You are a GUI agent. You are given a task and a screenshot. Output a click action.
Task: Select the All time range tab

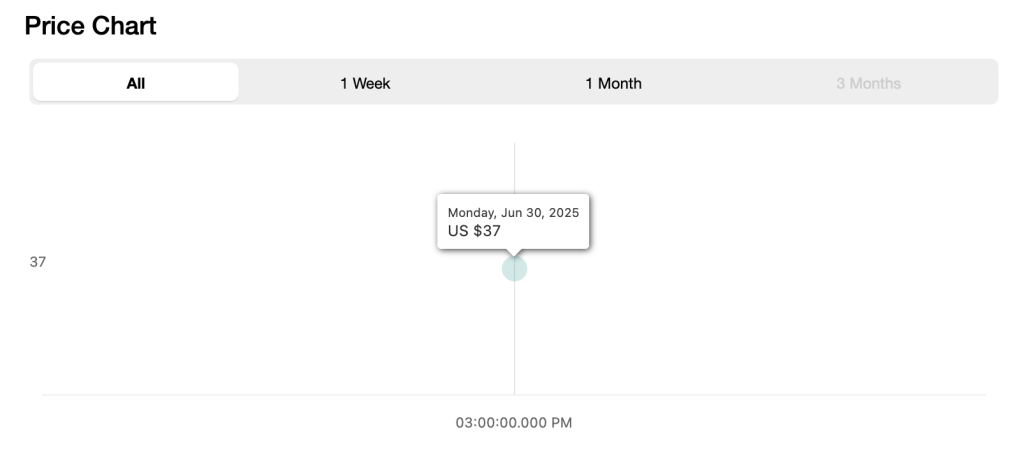[x=136, y=82]
